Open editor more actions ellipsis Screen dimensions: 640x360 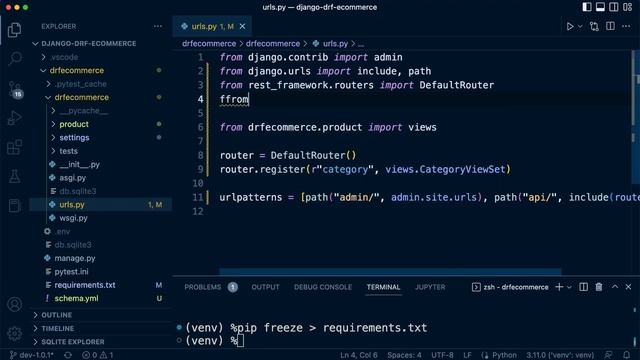pos(626,26)
